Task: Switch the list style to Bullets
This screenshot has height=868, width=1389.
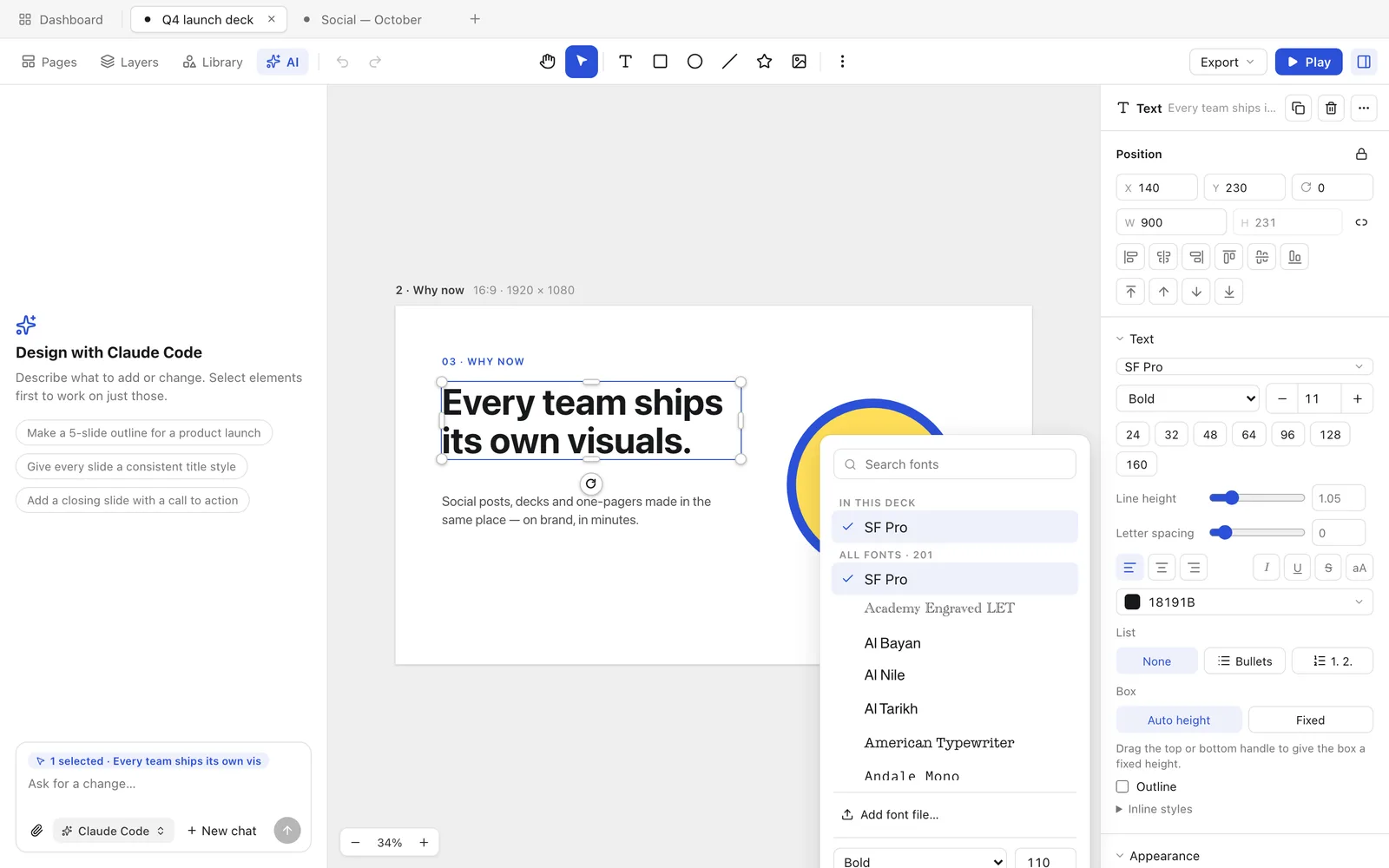Action: 1244,661
